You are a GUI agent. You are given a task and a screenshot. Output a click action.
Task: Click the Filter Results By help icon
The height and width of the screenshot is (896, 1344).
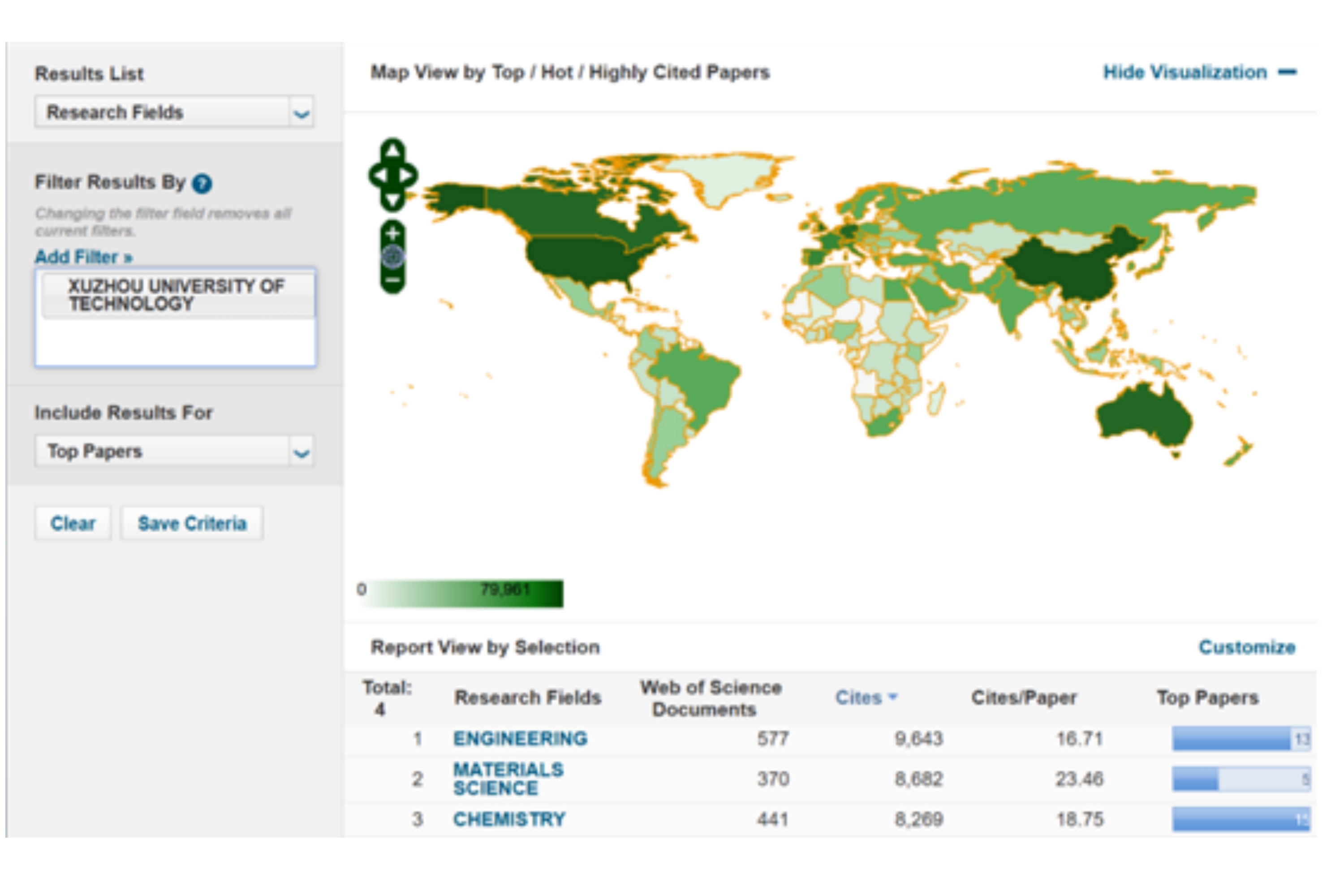202,183
